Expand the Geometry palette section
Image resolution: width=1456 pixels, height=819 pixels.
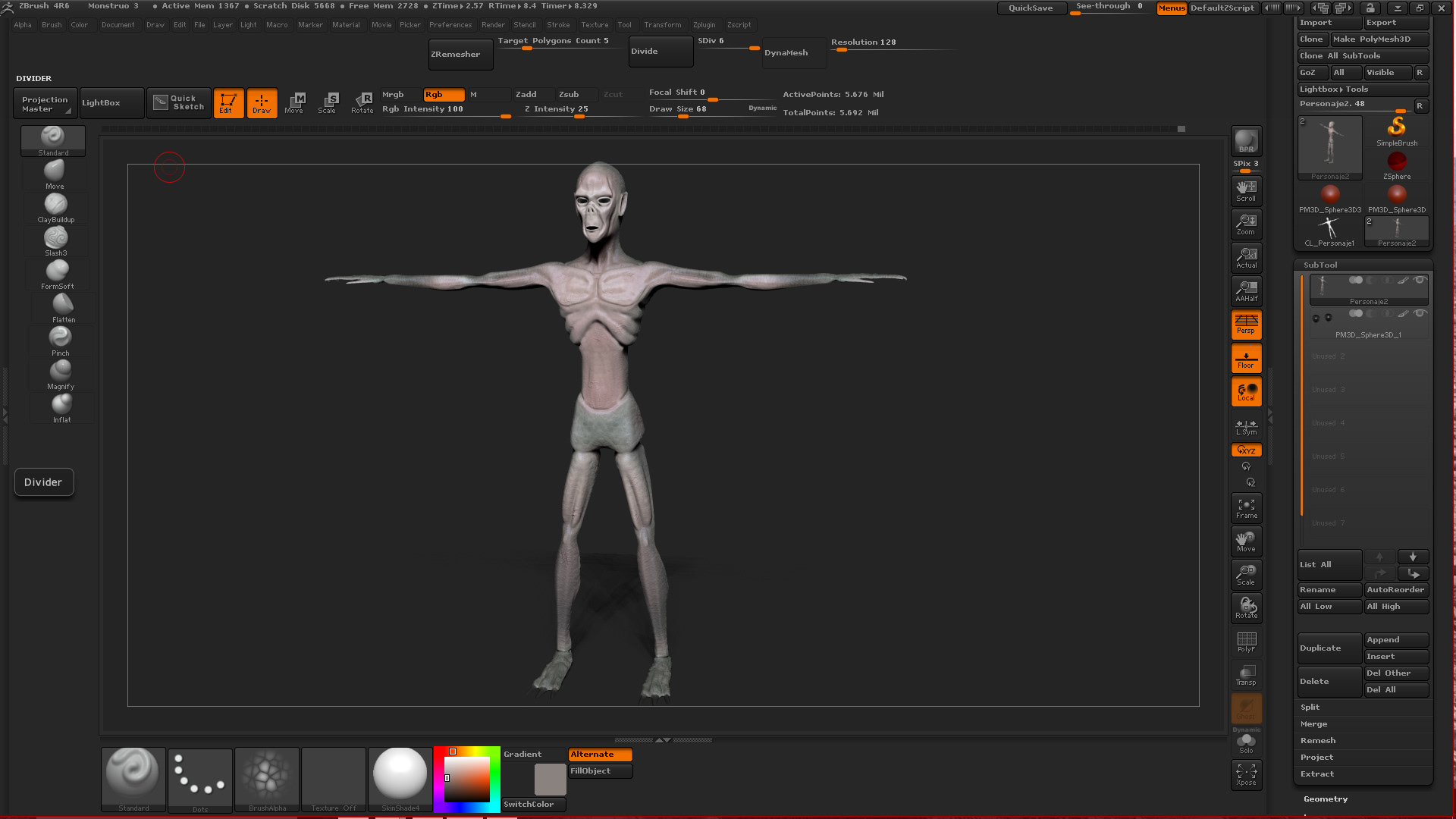(1325, 799)
